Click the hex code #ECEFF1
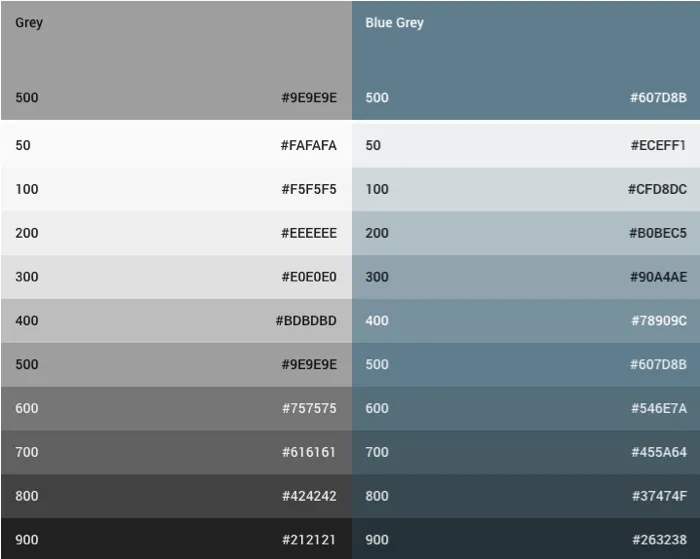This screenshot has height=559, width=700. (658, 146)
